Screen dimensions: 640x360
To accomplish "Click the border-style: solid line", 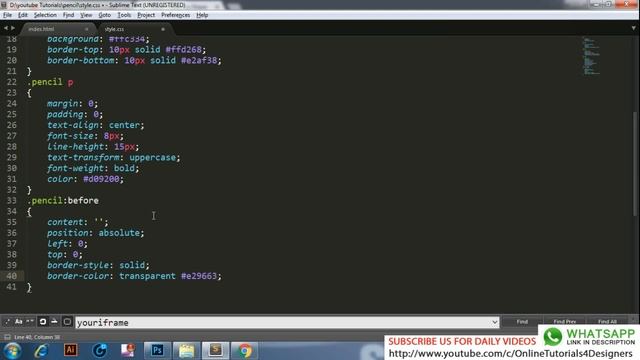I will [x=98, y=265].
